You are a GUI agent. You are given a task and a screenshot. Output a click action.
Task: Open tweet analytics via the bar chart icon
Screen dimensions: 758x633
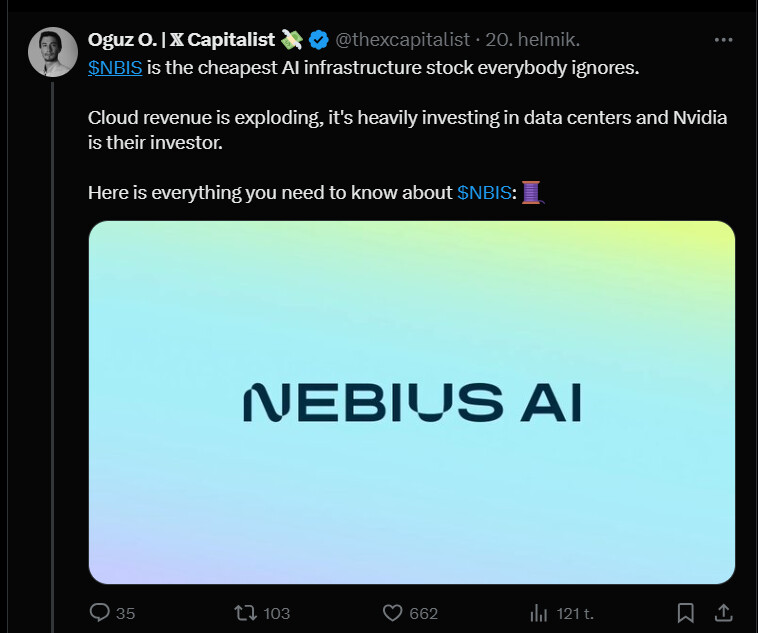coord(538,612)
